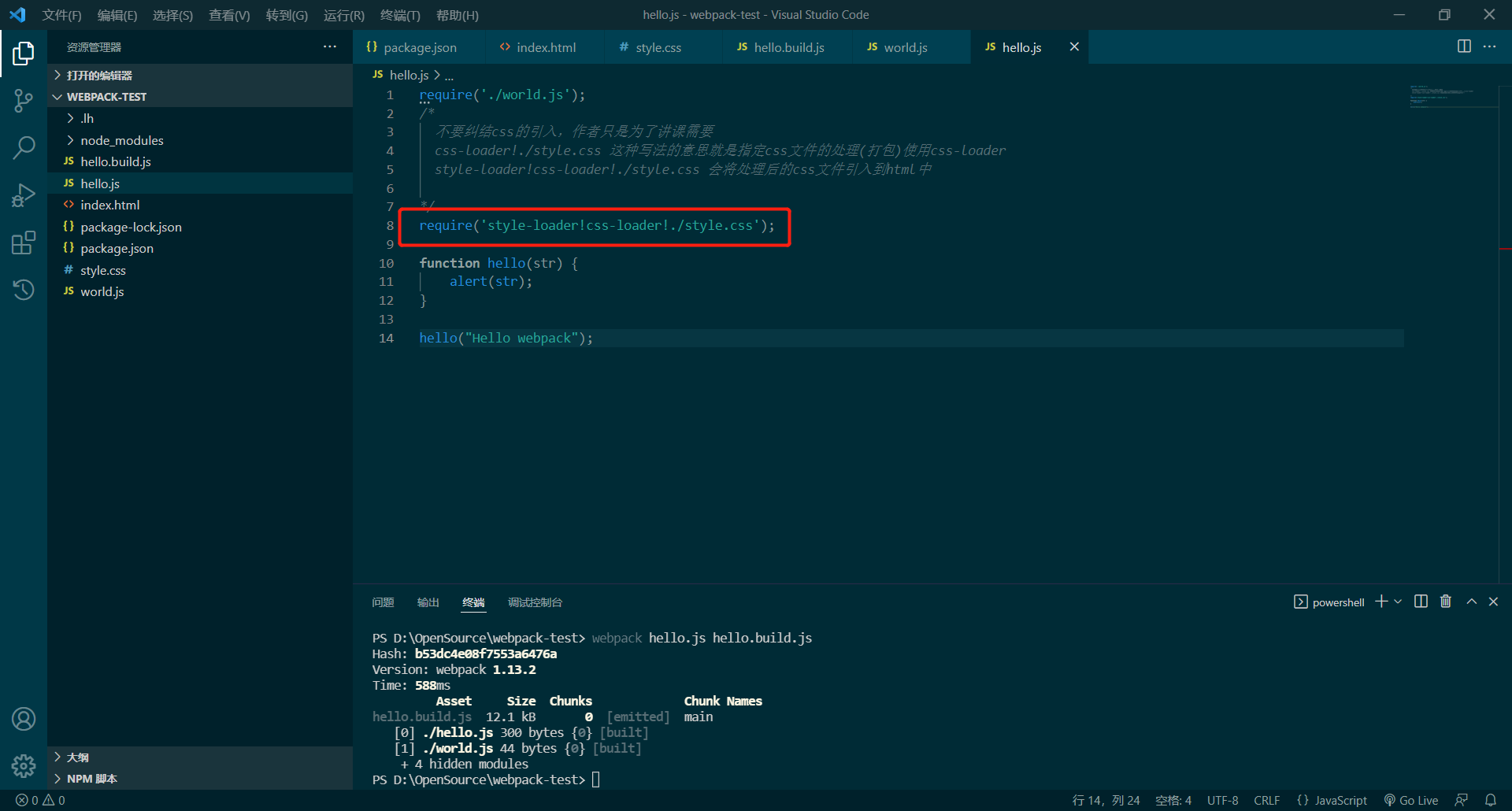The image size is (1512, 811).
Task: Create a new terminal with plus icon
Action: (1381, 602)
